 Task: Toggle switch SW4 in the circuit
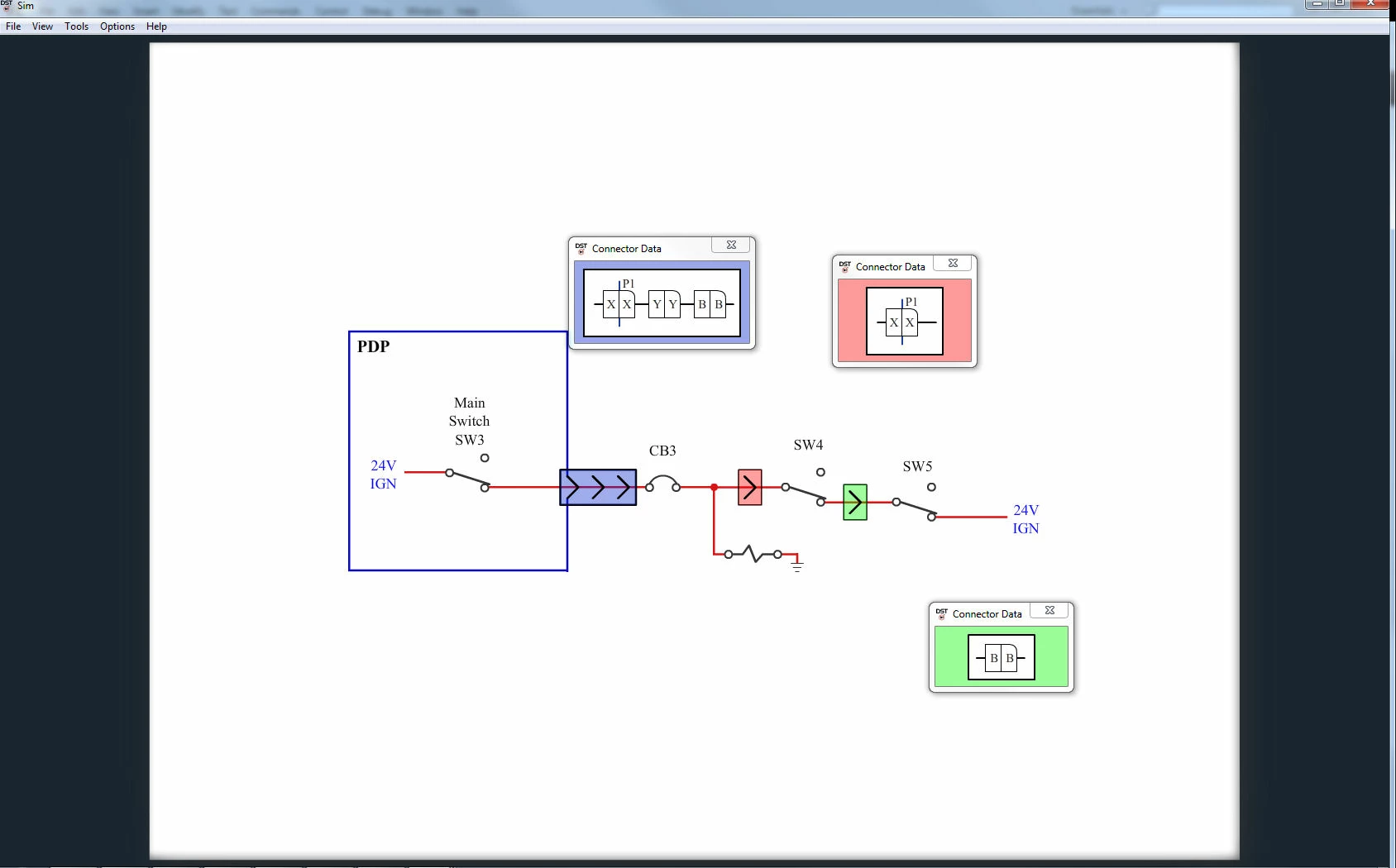[803, 489]
